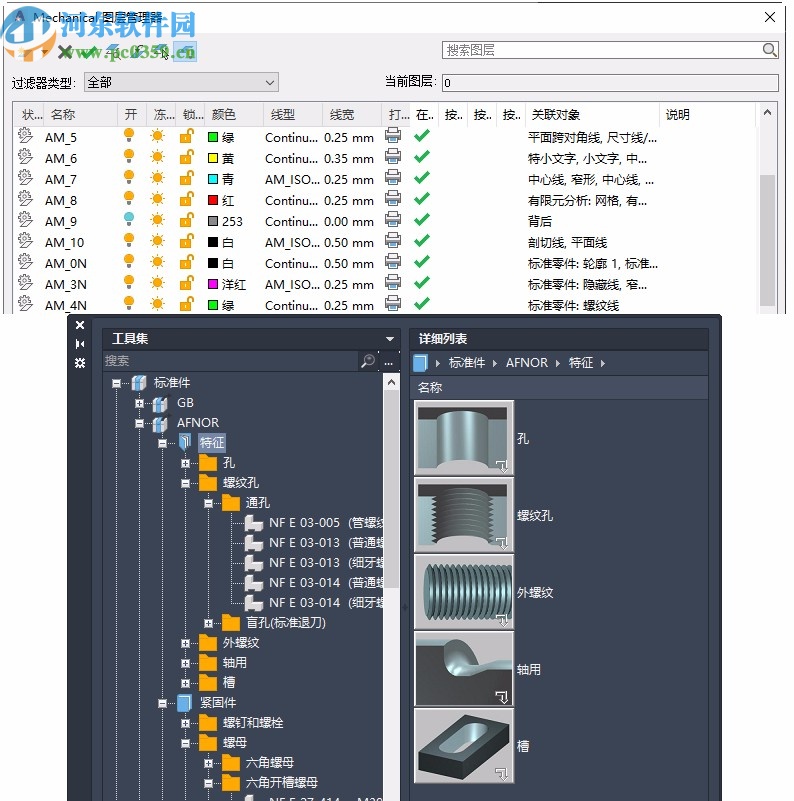Image resolution: width=794 pixels, height=801 pixels.
Task: Open red color swatch of layer AM_8
Action: coord(213,200)
